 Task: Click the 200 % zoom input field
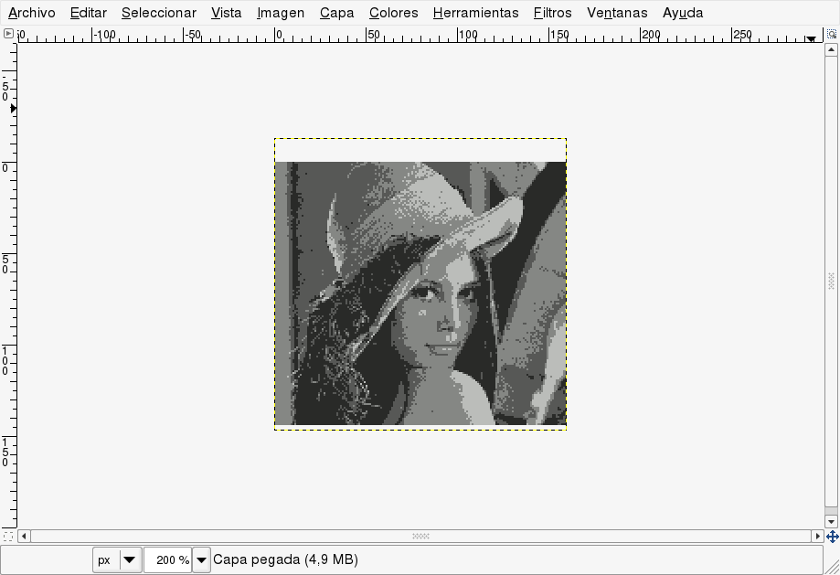[168, 560]
